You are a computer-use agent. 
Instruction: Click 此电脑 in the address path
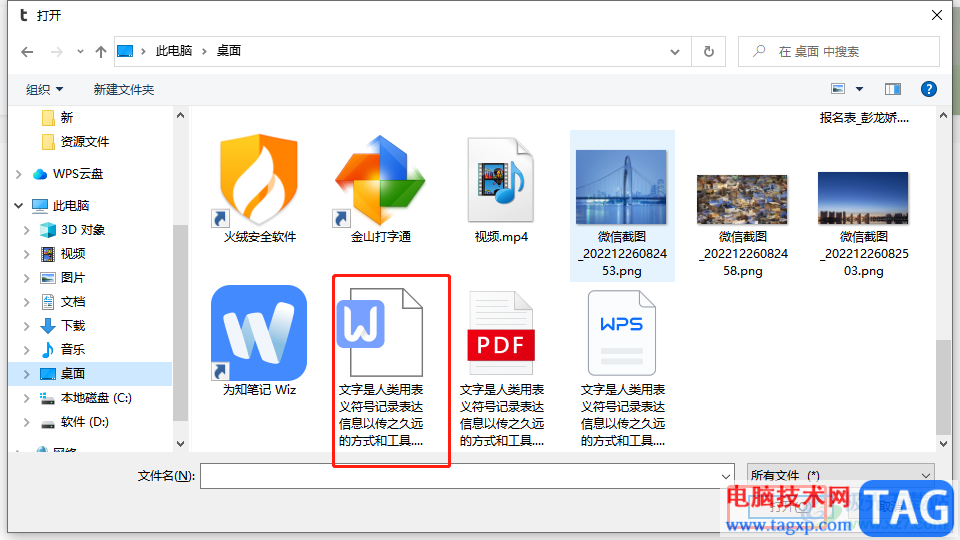[x=174, y=51]
